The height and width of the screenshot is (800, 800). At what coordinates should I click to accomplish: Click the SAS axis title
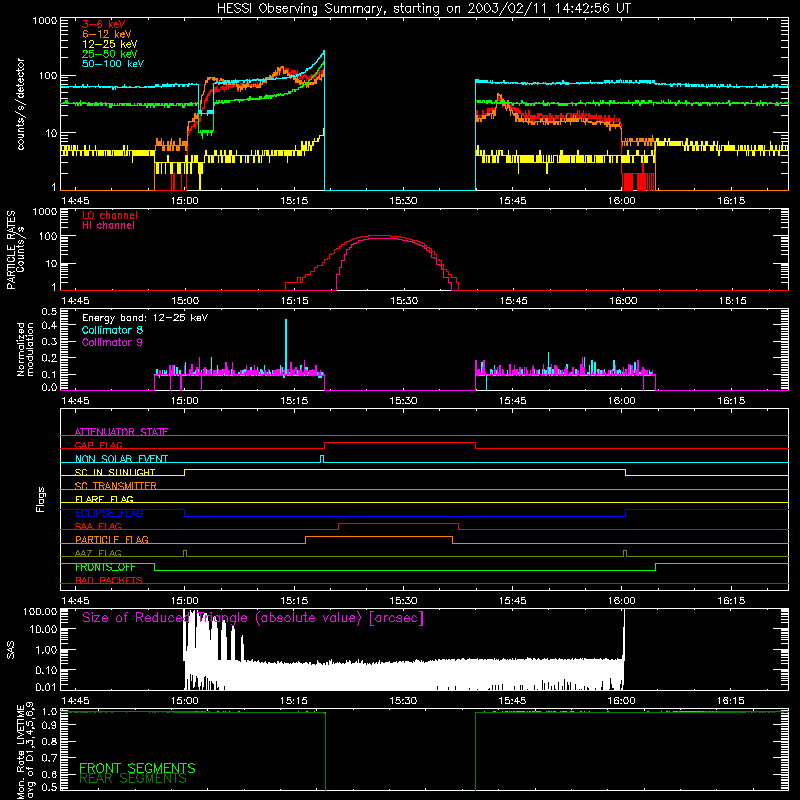11,650
